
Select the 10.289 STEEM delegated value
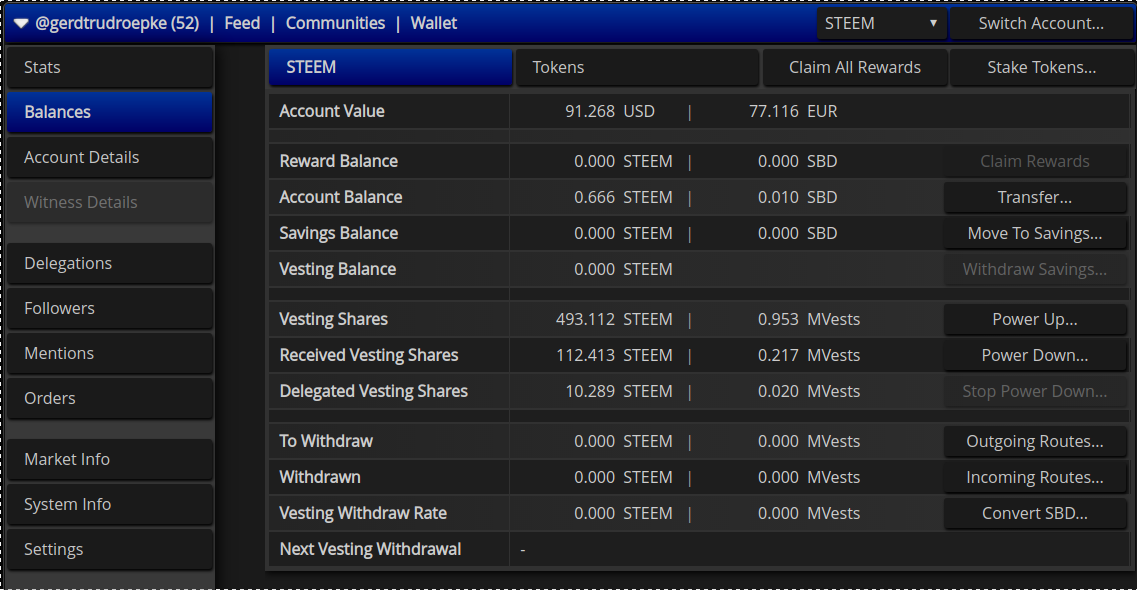pos(619,391)
